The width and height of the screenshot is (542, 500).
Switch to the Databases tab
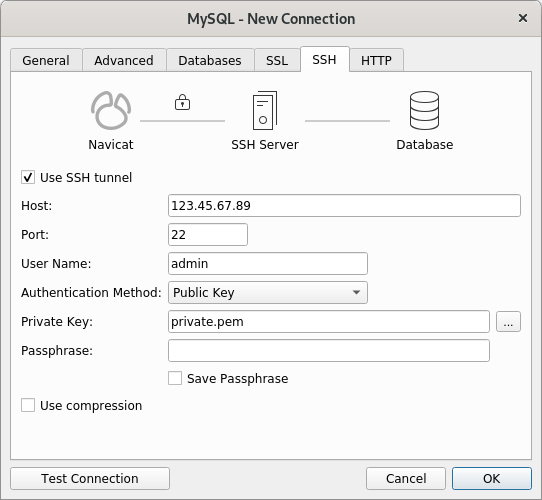pos(210,61)
